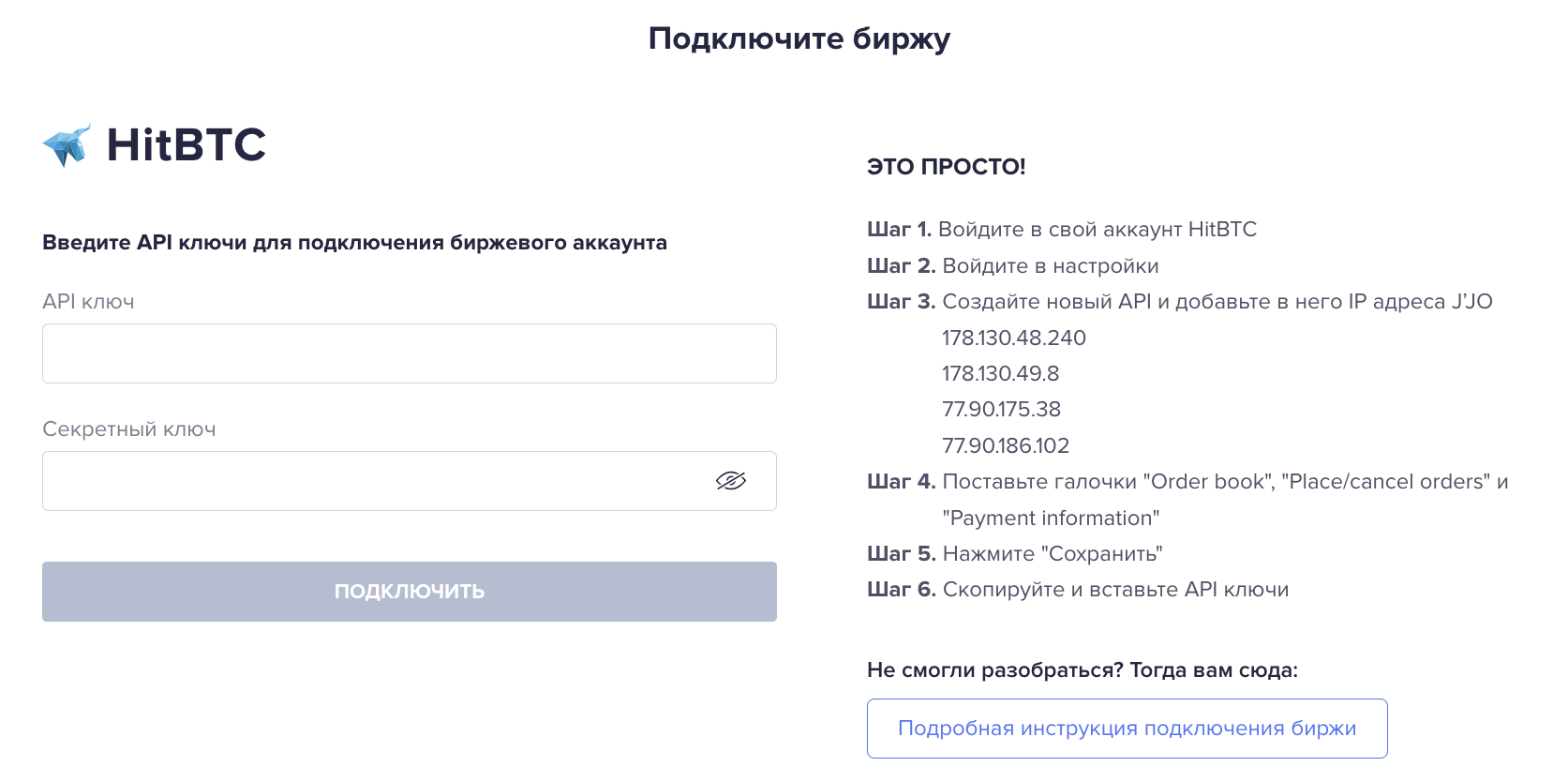Focus the API ключ input field

pos(410,353)
